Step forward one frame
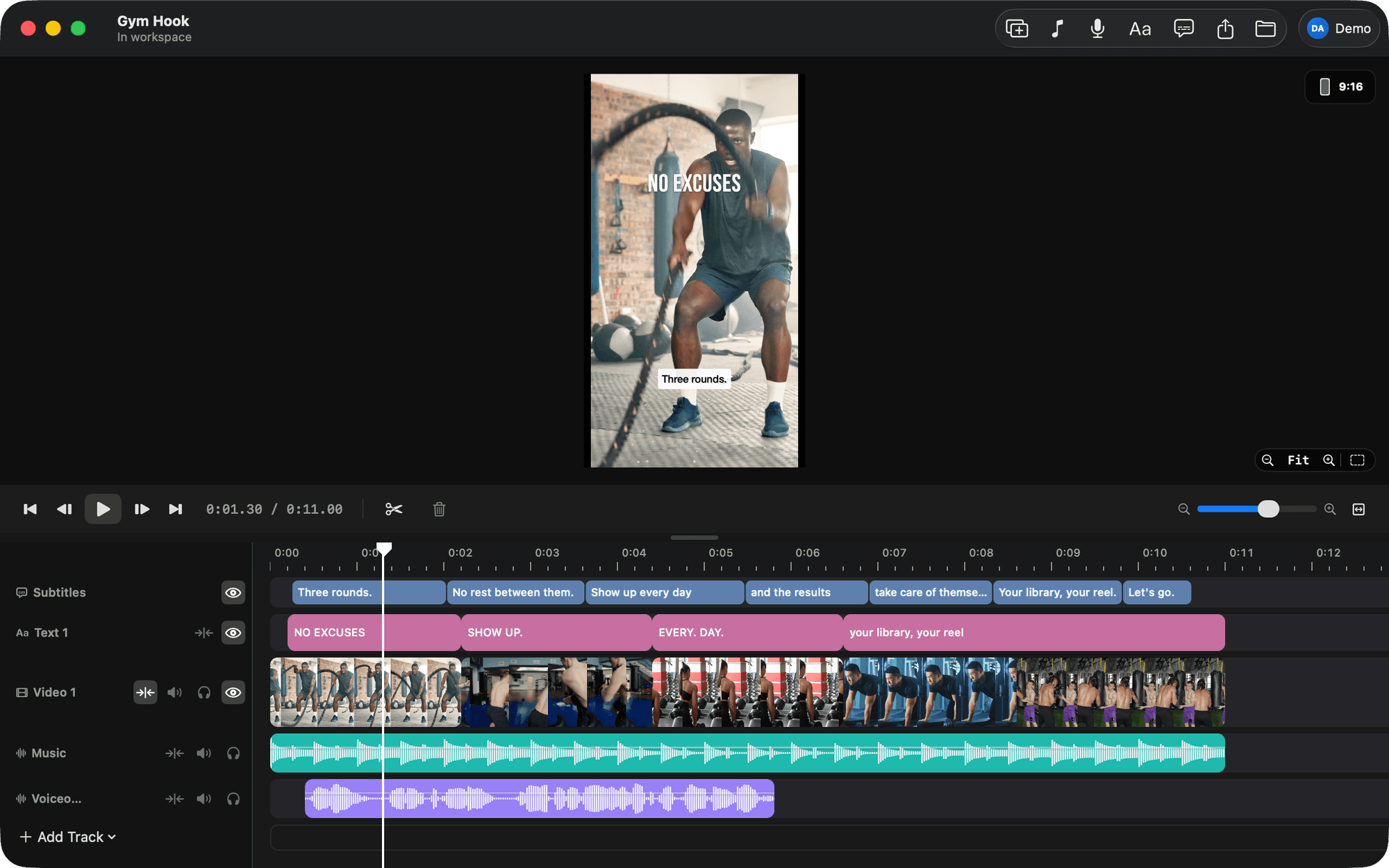This screenshot has width=1389, height=868. 142,509
